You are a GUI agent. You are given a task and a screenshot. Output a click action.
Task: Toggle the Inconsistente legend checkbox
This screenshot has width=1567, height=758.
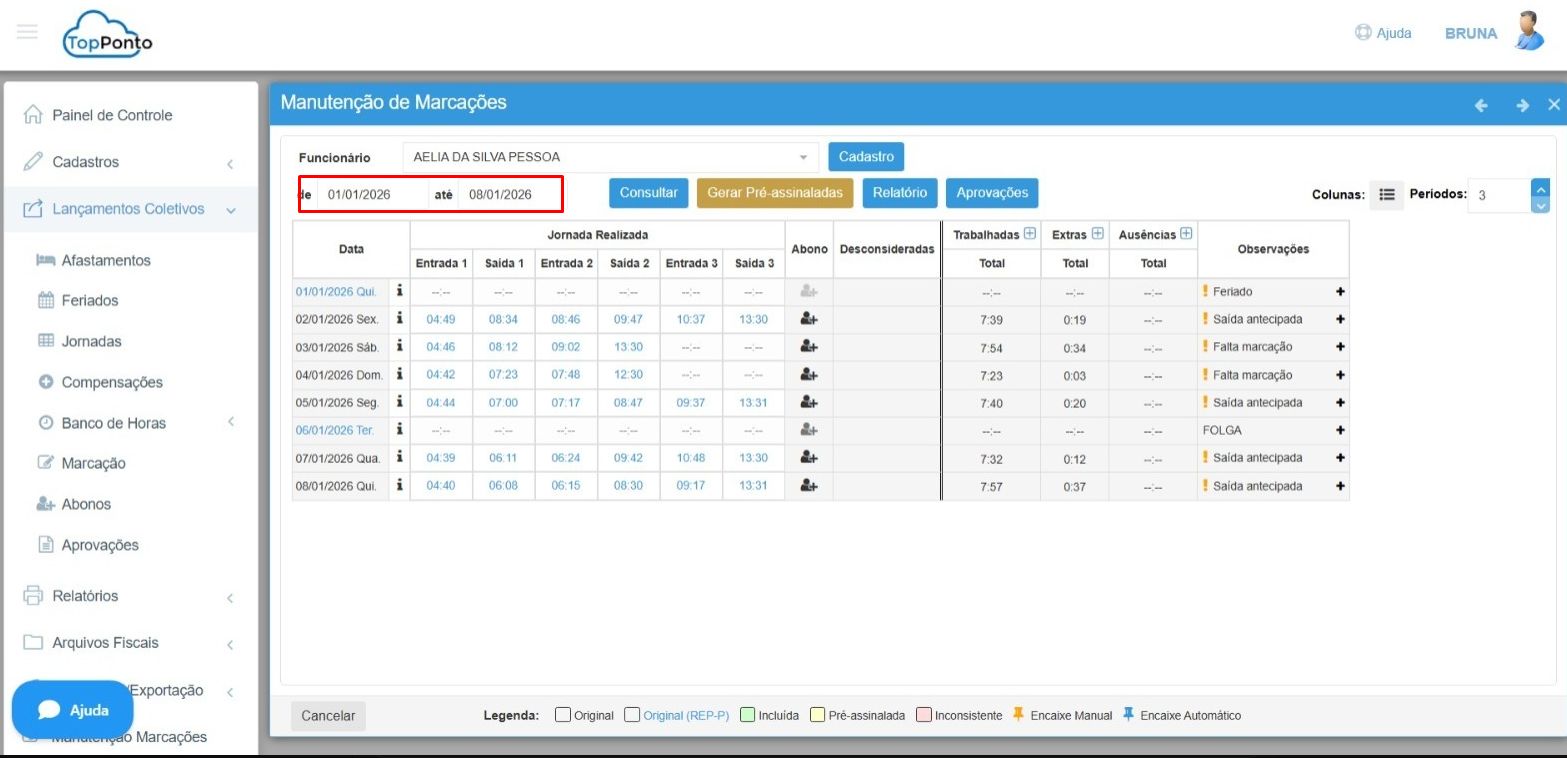[x=924, y=715]
